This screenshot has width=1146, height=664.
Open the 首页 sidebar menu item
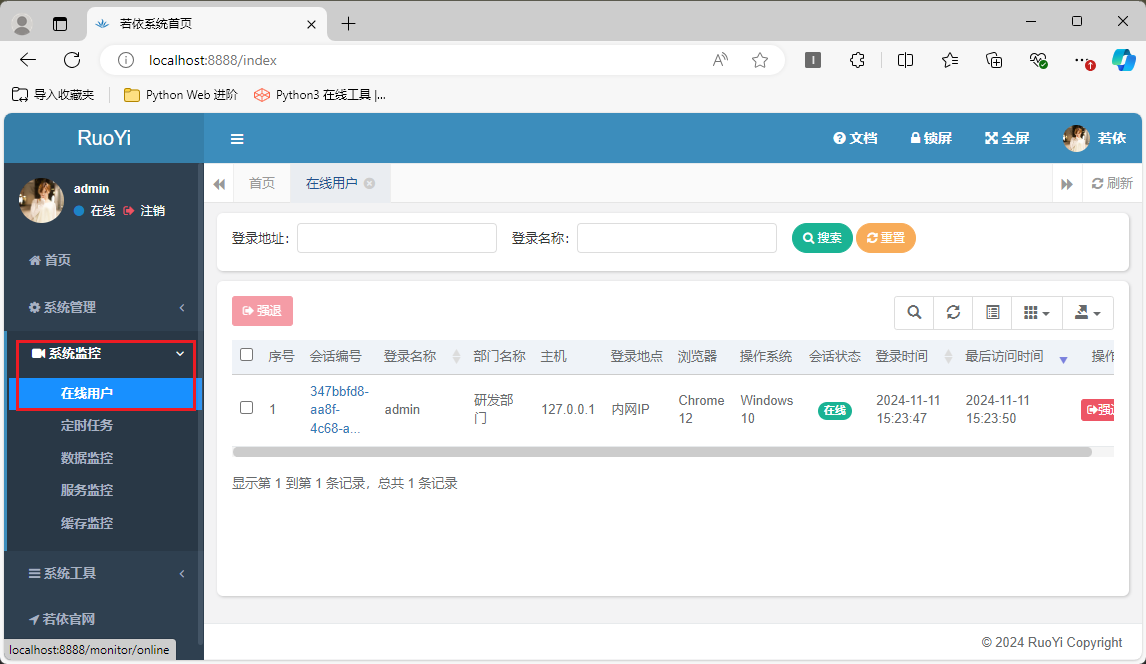50,260
